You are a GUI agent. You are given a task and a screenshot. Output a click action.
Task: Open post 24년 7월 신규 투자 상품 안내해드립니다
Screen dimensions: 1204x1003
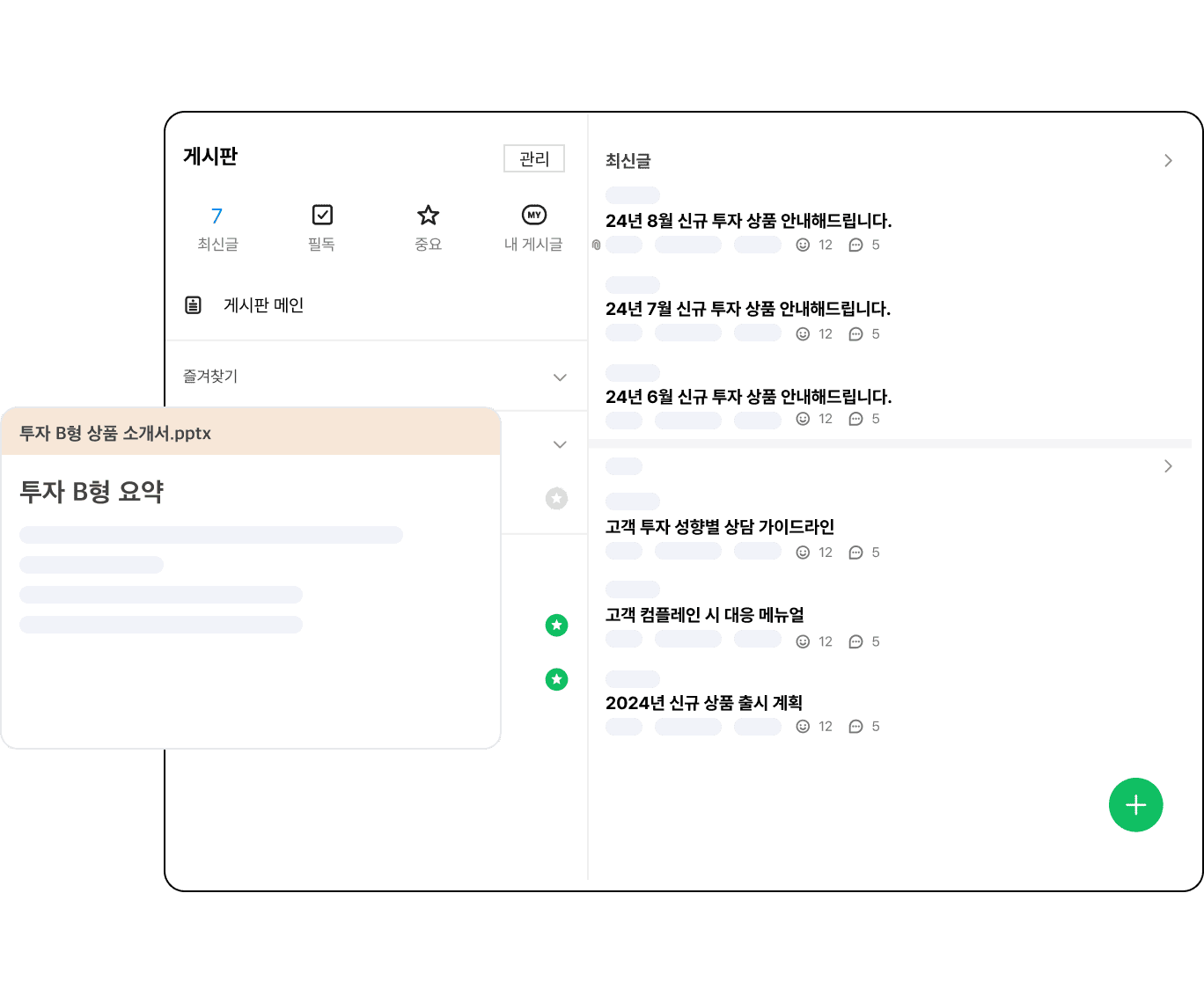pyautogui.click(x=748, y=309)
